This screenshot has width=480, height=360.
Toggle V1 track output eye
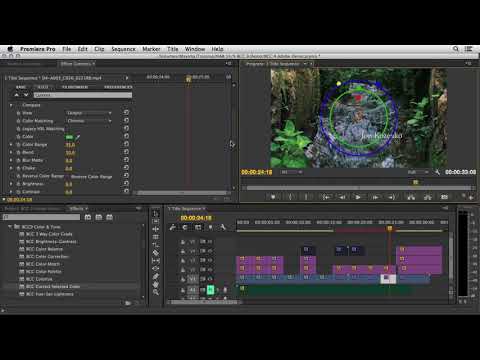210,279
